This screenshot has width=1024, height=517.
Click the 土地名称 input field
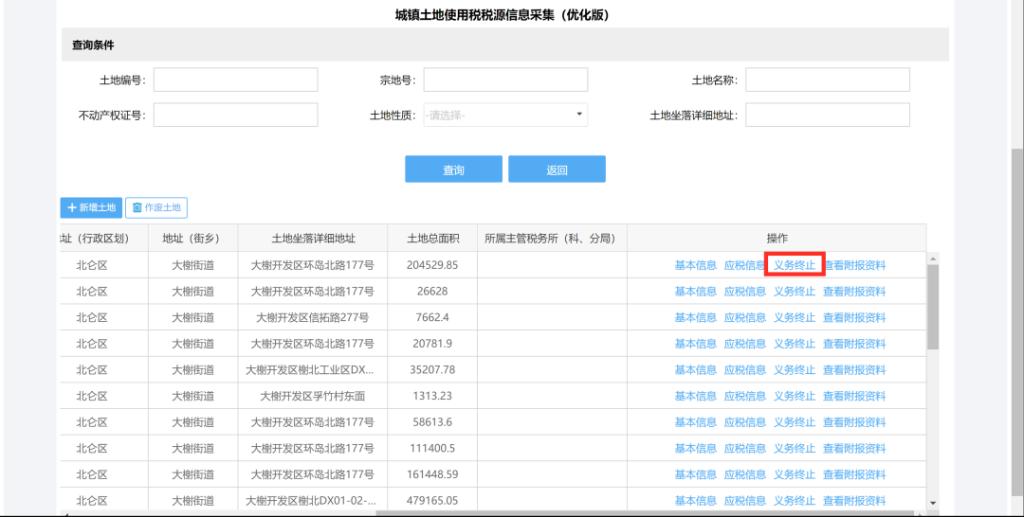827,80
